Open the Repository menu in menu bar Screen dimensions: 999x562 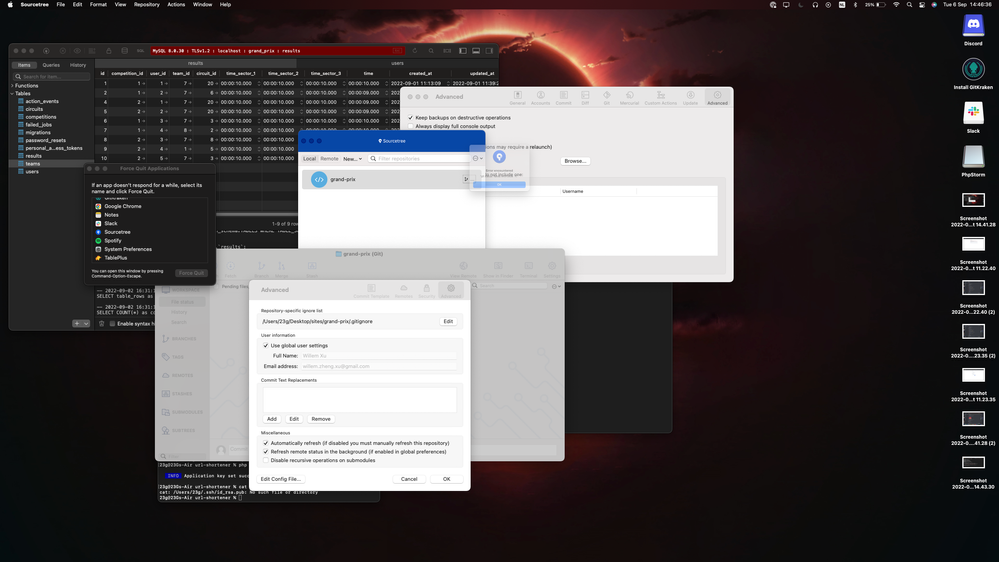tap(146, 4)
